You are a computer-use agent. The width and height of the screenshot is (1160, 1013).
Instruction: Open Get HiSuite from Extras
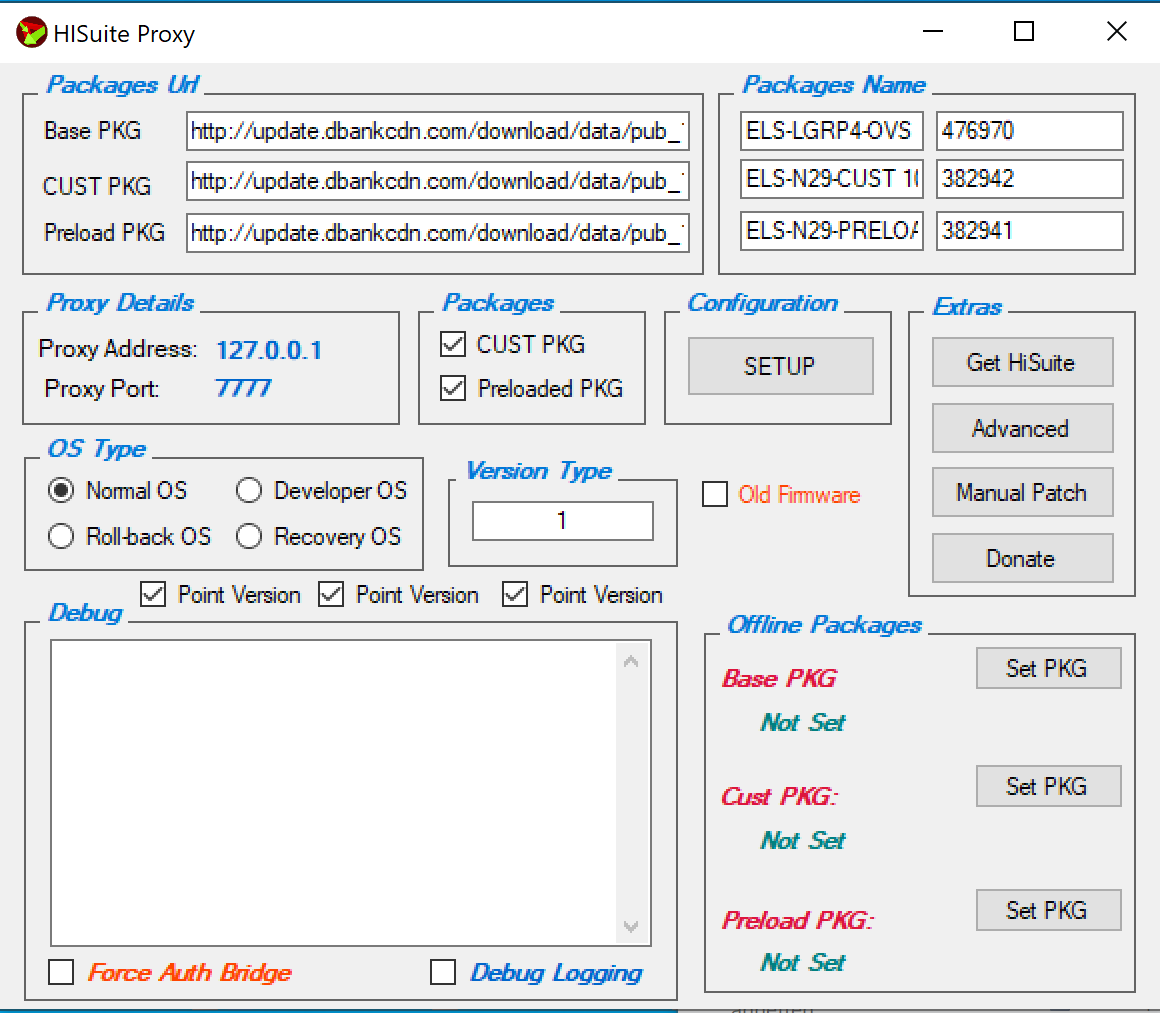click(x=1022, y=363)
